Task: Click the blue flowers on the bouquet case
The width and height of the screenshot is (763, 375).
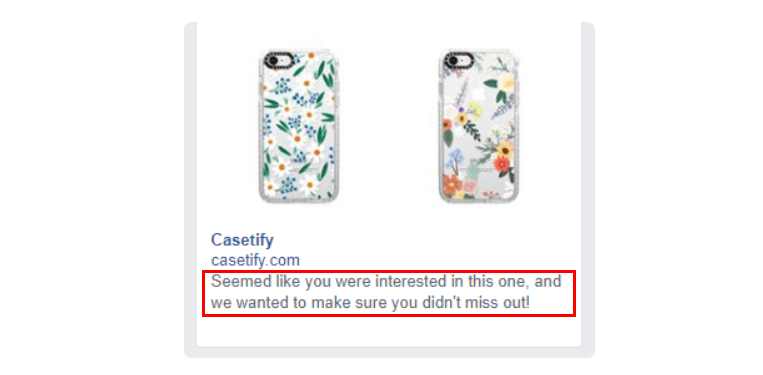Action: point(457,157)
